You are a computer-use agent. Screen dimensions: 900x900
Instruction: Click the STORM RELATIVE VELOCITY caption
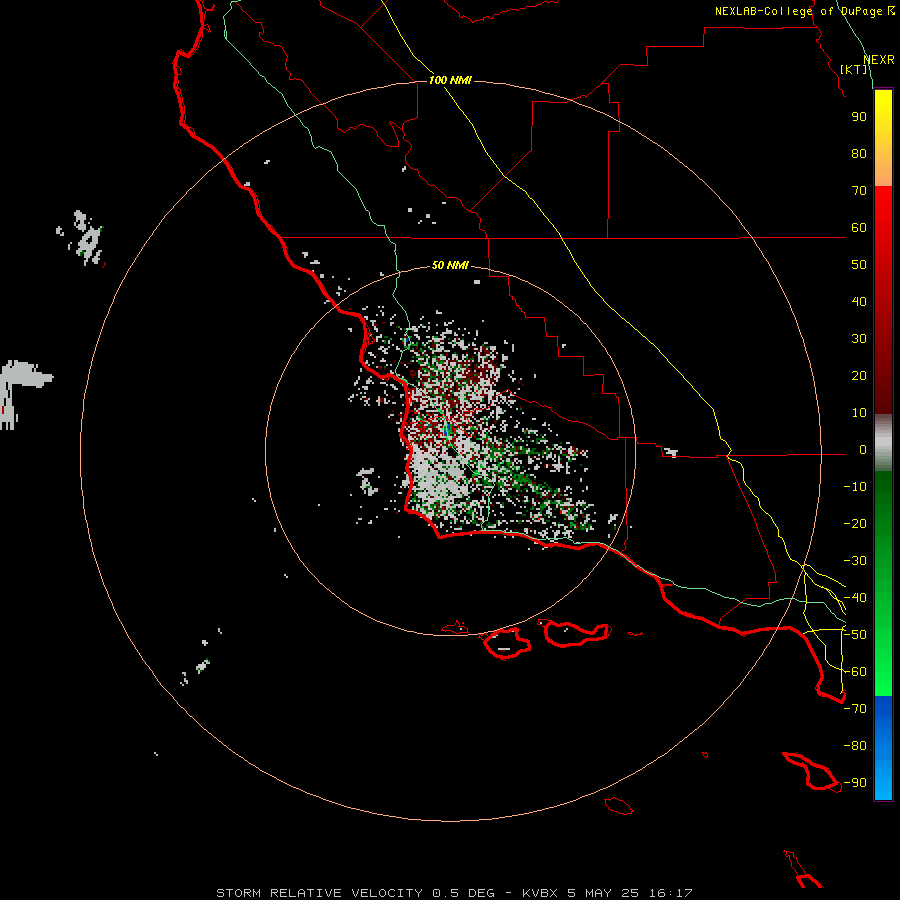319,893
